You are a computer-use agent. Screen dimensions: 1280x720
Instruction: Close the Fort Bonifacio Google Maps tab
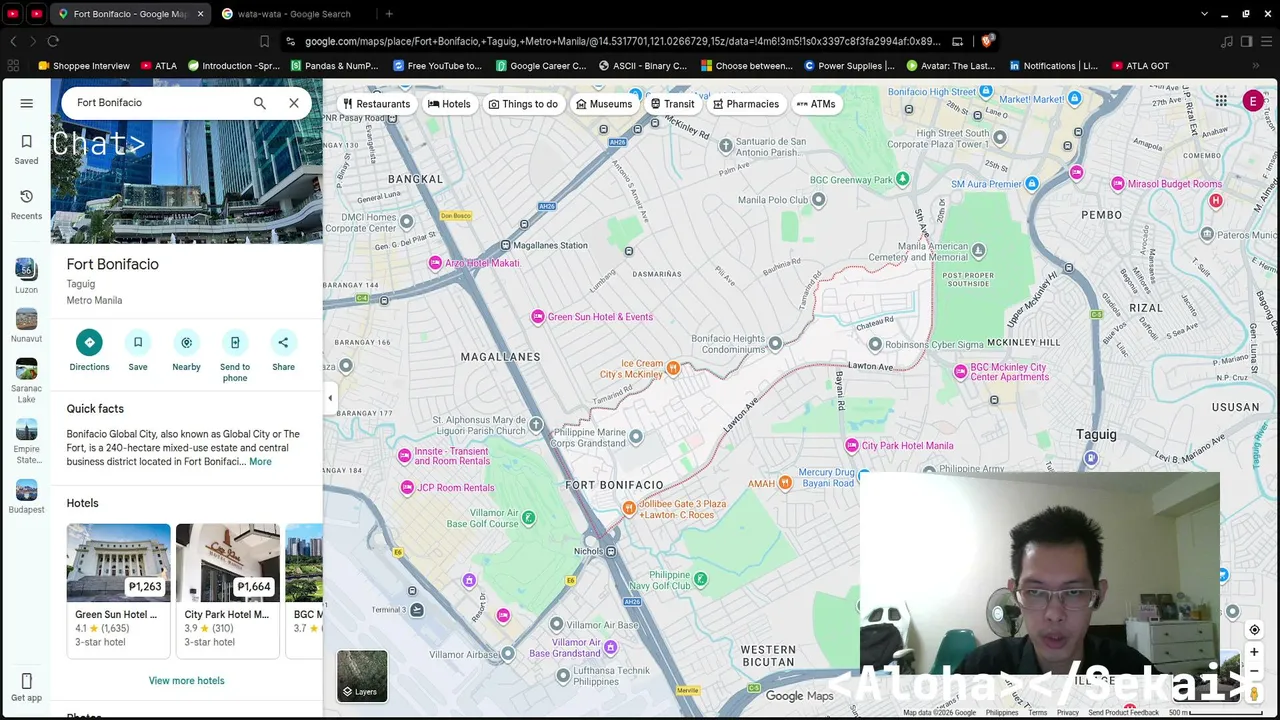(200, 14)
